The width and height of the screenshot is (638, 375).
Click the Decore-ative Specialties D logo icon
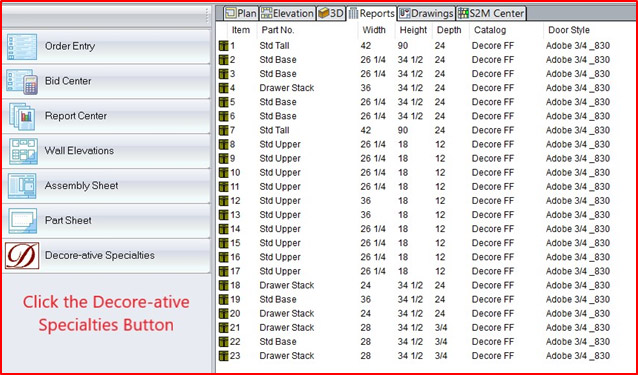(x=22, y=256)
